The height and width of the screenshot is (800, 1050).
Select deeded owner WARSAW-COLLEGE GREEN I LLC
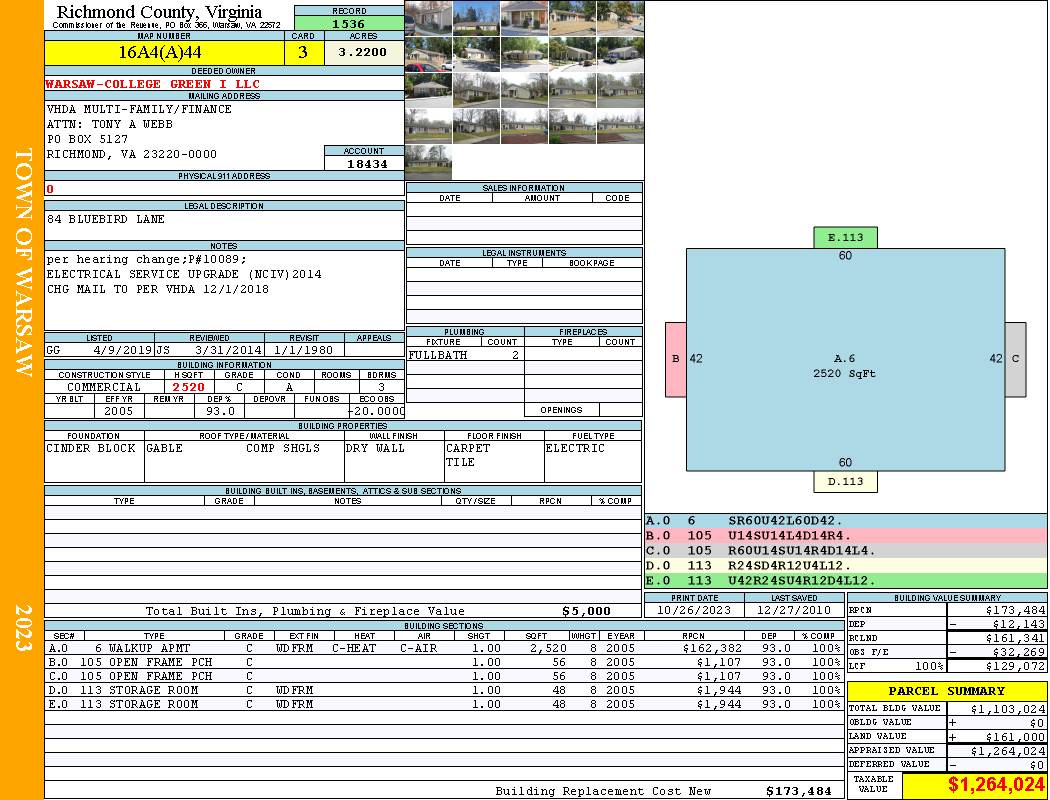pos(153,84)
